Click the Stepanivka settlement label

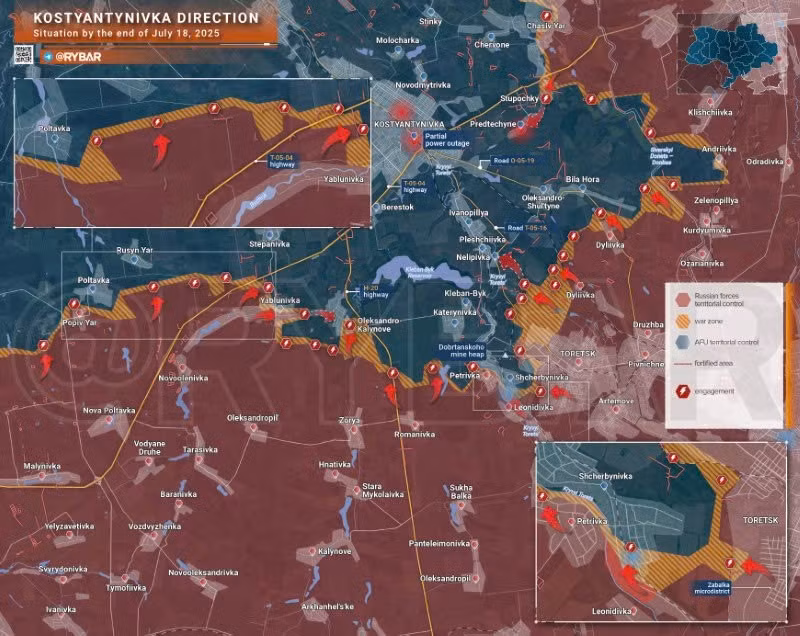pyautogui.click(x=269, y=244)
